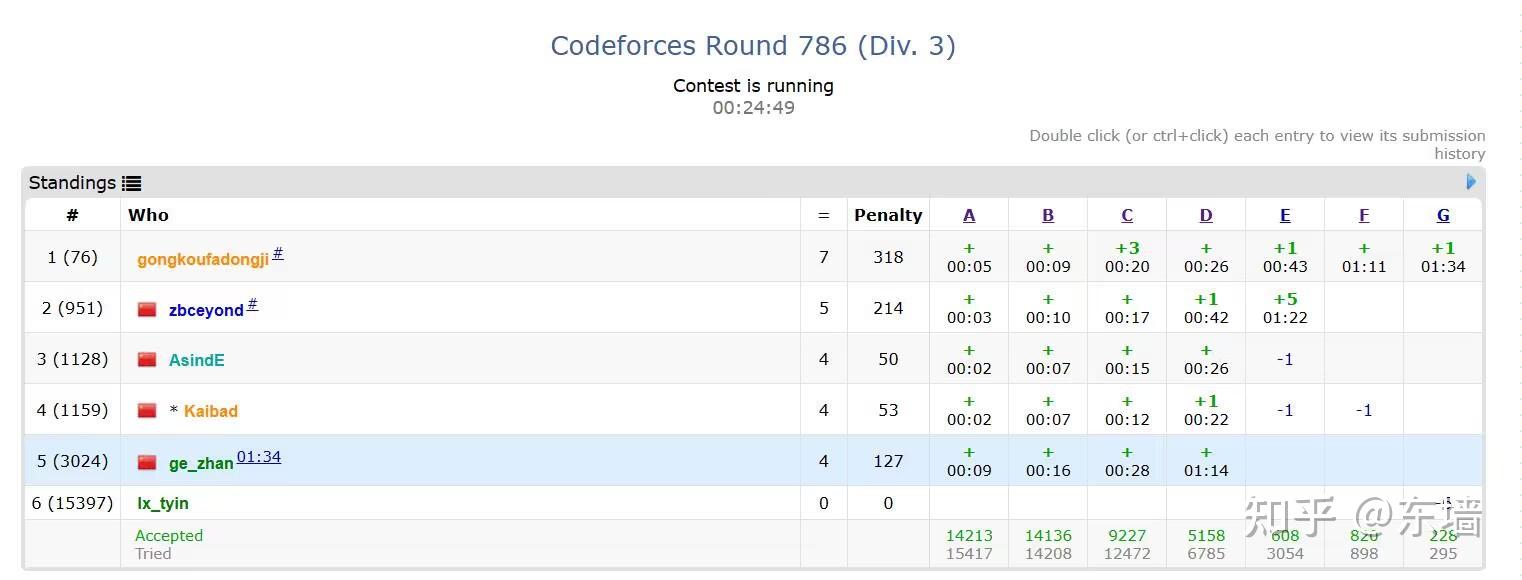The image size is (1522, 580).
Task: Click the Standings list icon
Action: point(131,182)
